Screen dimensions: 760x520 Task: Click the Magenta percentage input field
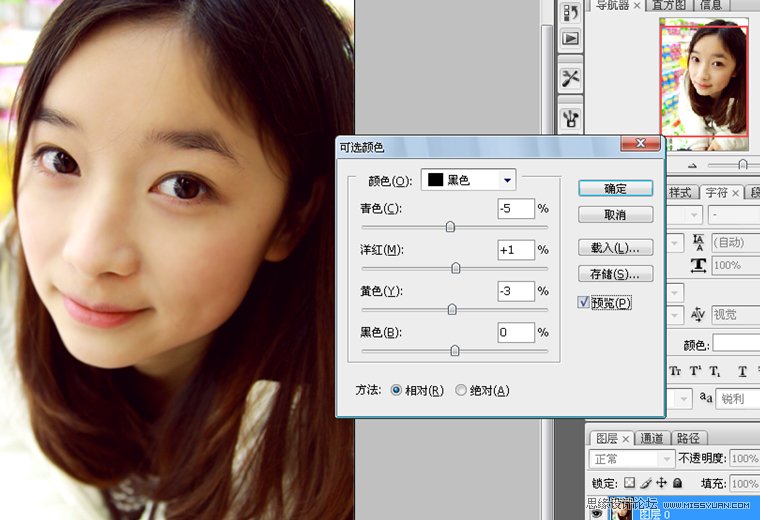[x=516, y=250]
